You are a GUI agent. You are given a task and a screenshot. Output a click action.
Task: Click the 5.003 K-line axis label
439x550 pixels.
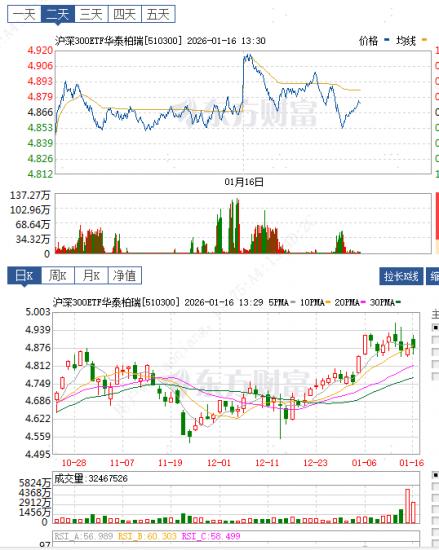click(38, 312)
